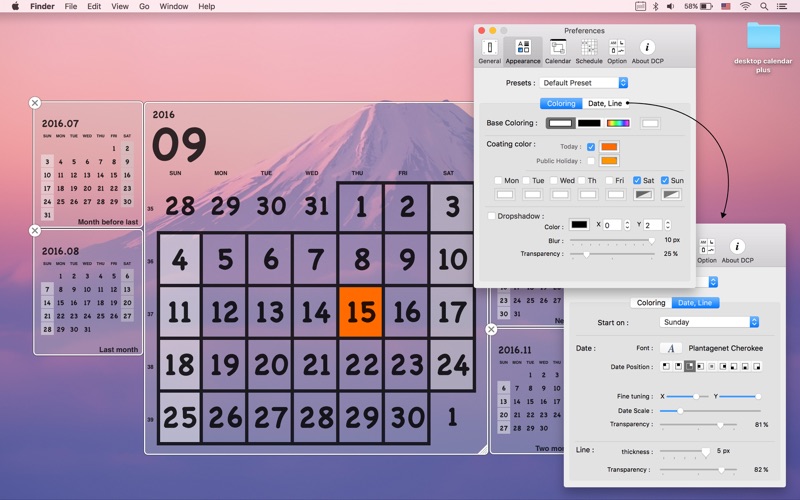Adjust the Line thickness slider
Screen dimensions: 800x500
(685, 452)
